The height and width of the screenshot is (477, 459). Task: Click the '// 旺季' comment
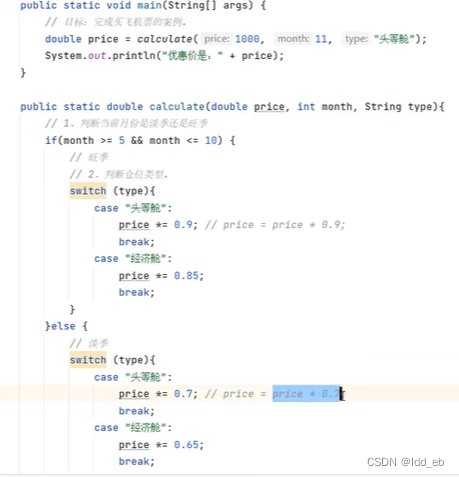89,157
